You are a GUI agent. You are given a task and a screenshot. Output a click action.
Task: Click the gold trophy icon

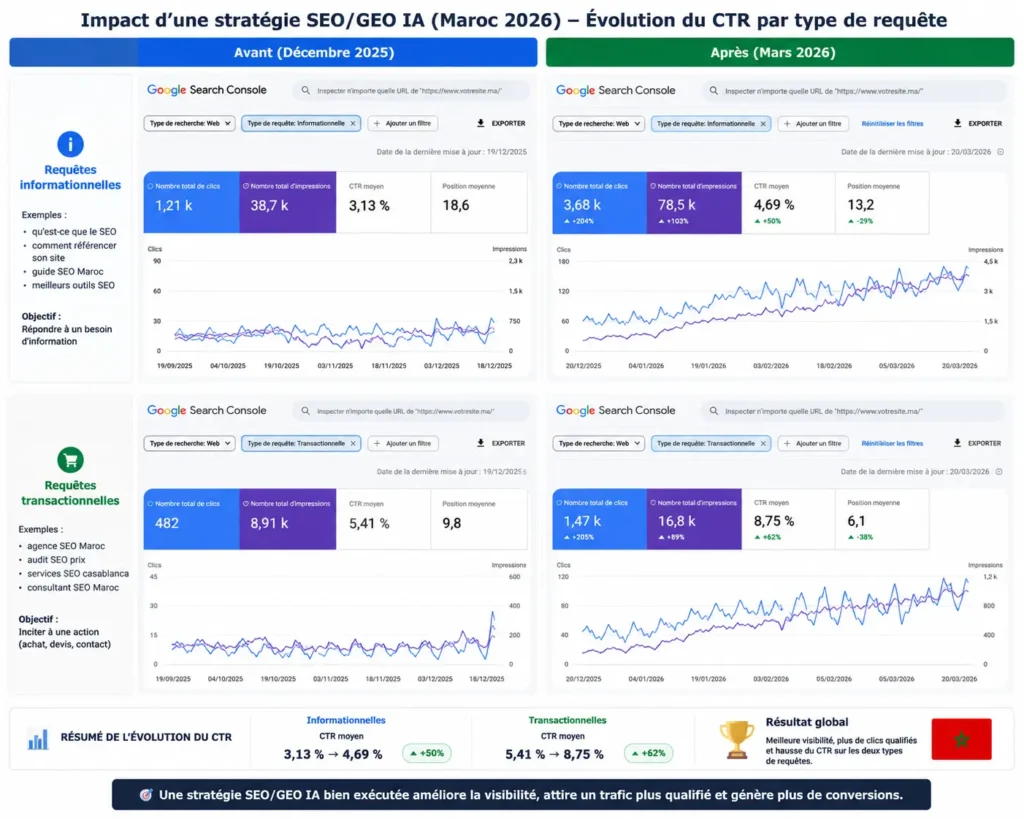pos(737,739)
